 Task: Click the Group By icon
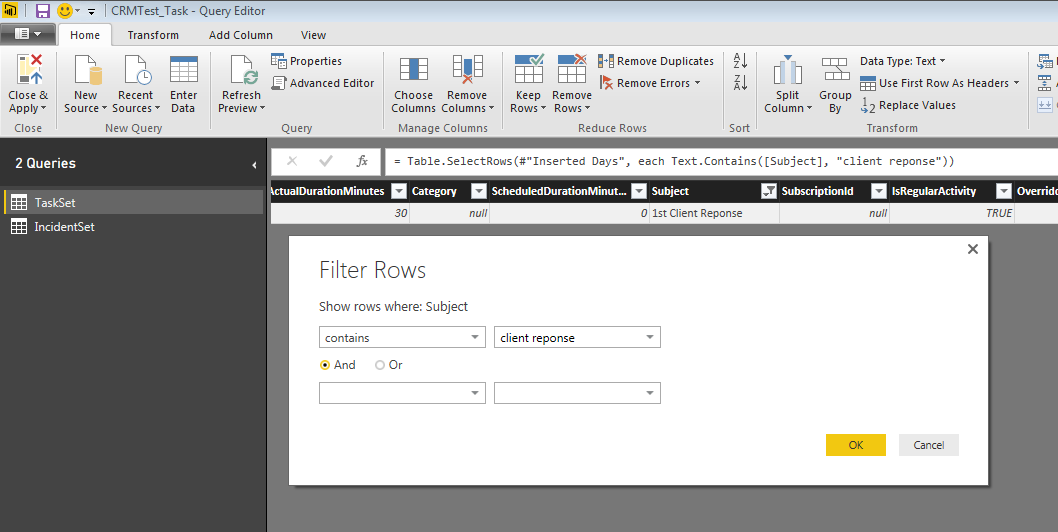tap(835, 70)
